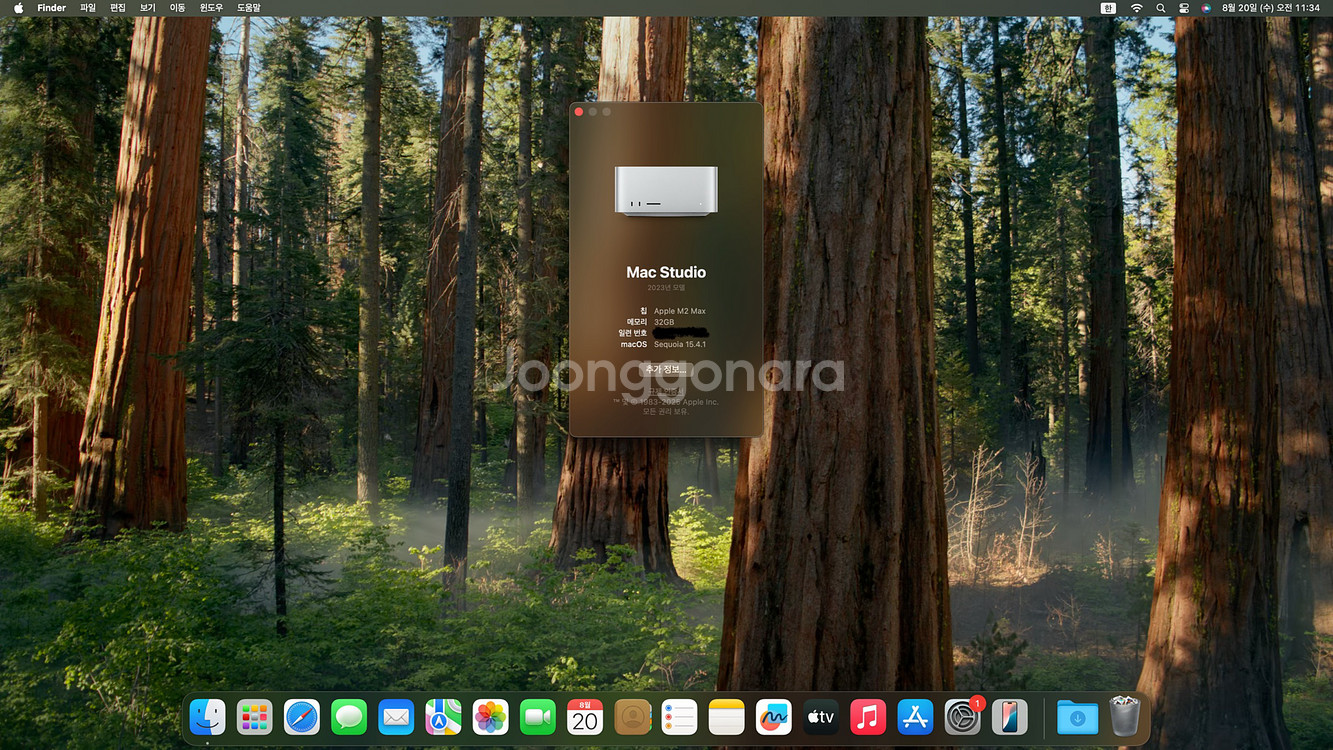Select the Mac Studio title text
This screenshot has width=1333, height=750.
coord(666,272)
